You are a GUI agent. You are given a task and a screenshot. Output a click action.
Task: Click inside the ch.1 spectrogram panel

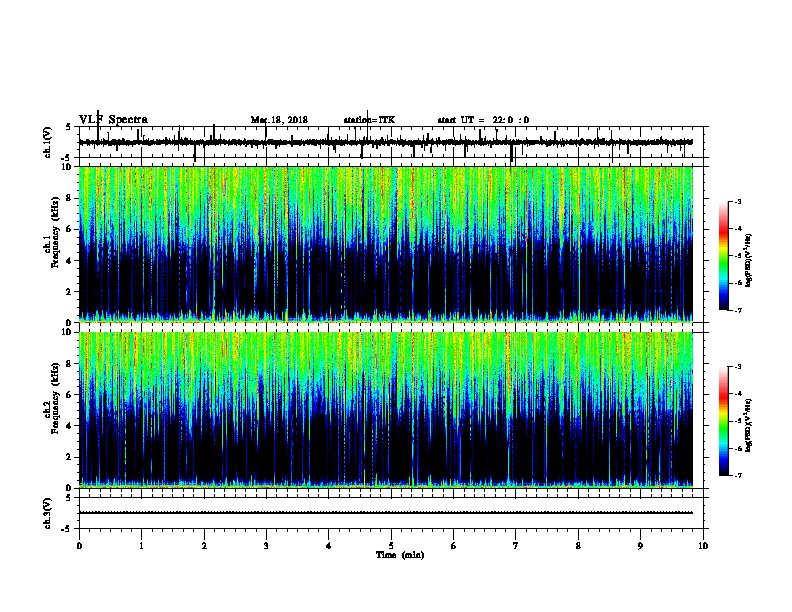click(x=385, y=244)
